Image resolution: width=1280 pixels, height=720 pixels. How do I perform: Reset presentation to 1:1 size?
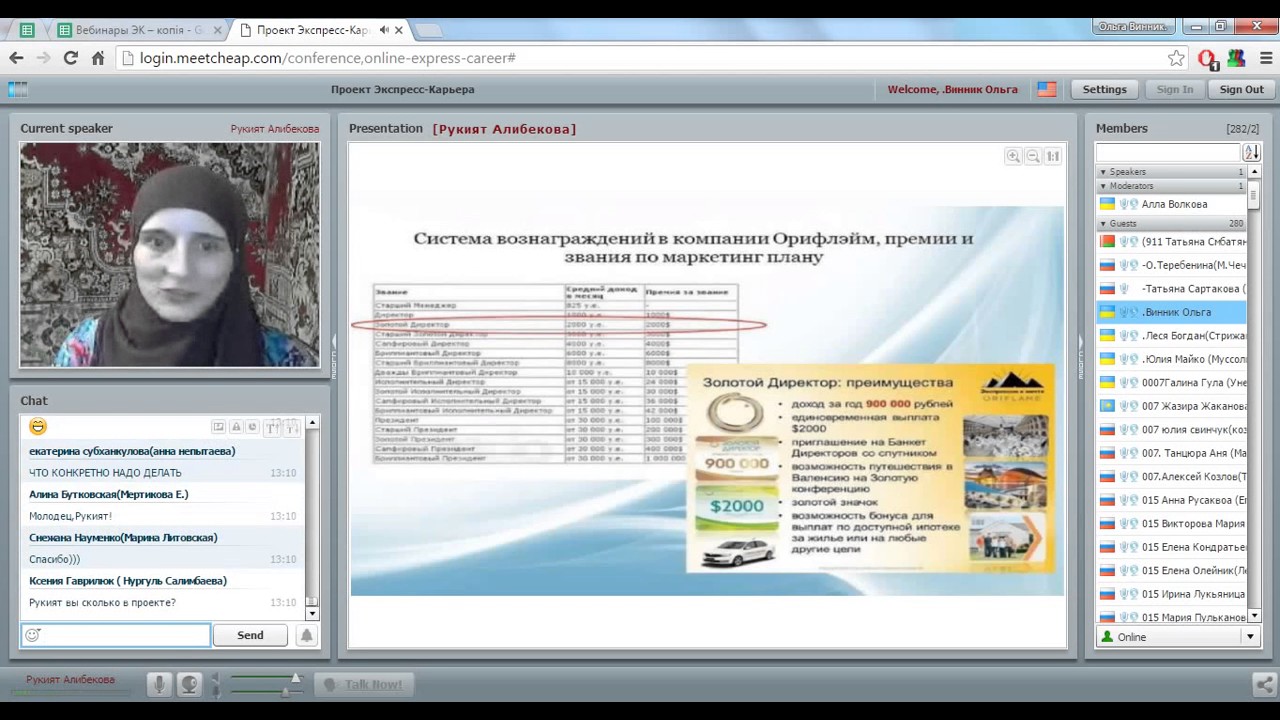(1052, 156)
